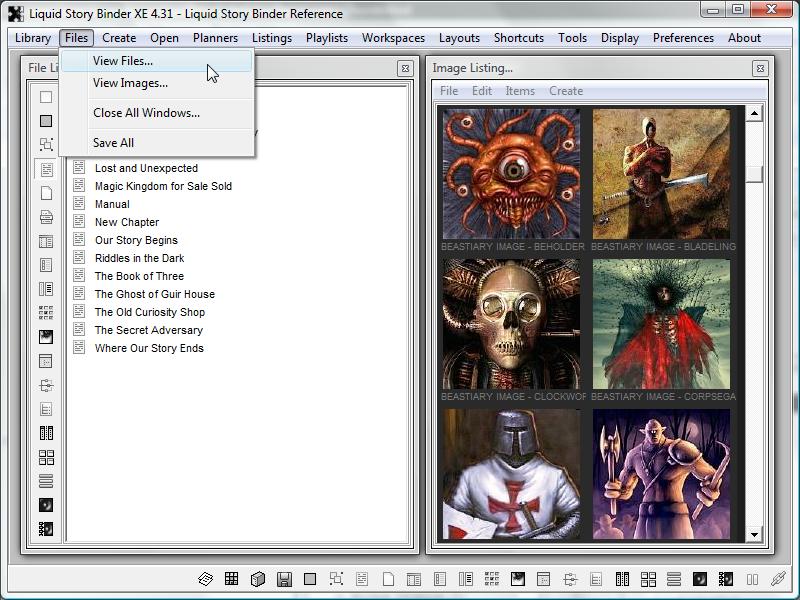Click the grid table icon in bottom toolbar

tap(231, 579)
